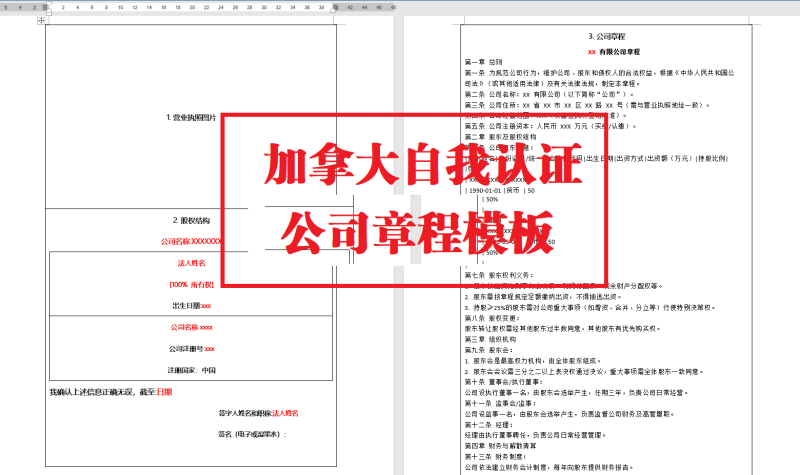Click the banner text 公司章程模板

pos(417,232)
